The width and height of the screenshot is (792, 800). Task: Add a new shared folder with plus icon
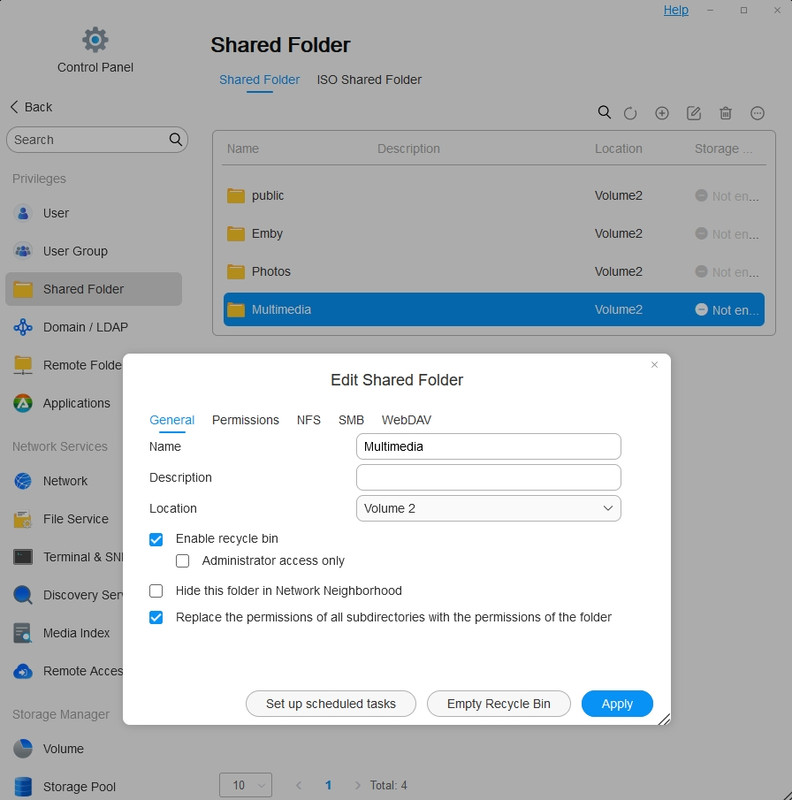point(662,113)
